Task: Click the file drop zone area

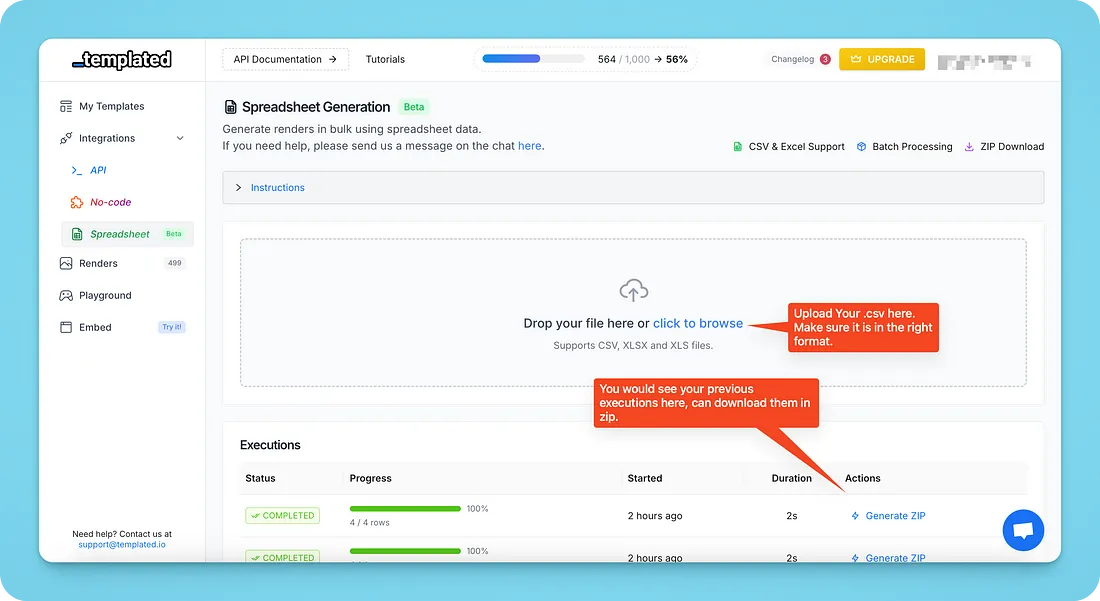Action: click(633, 313)
